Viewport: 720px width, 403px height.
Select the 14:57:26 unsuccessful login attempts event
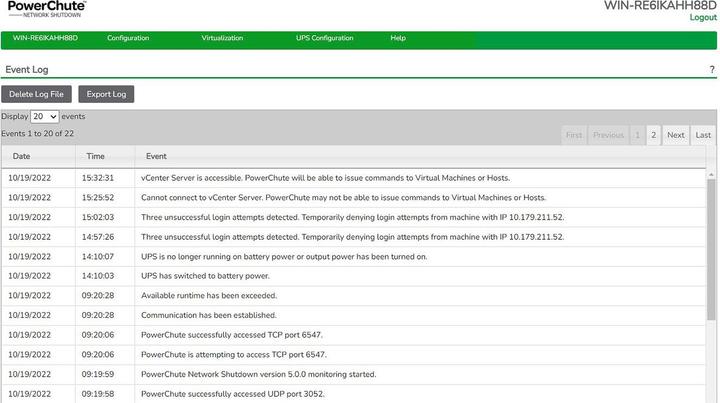[354, 237]
